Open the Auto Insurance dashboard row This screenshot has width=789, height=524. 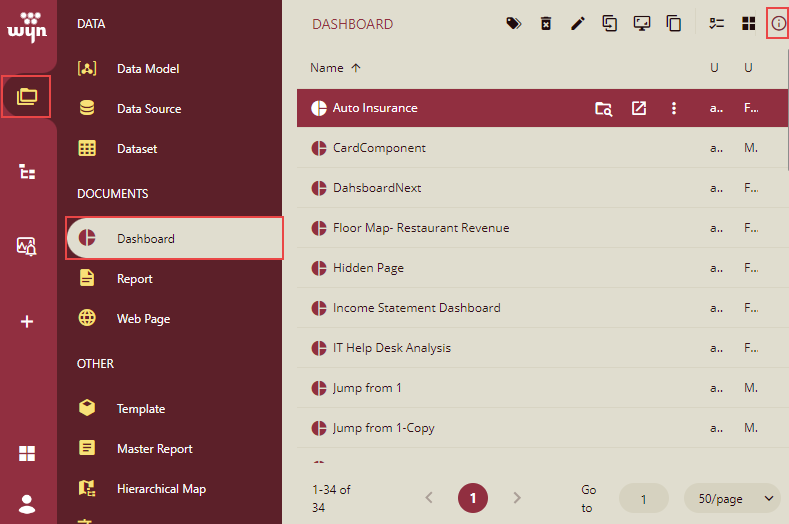(x=542, y=108)
